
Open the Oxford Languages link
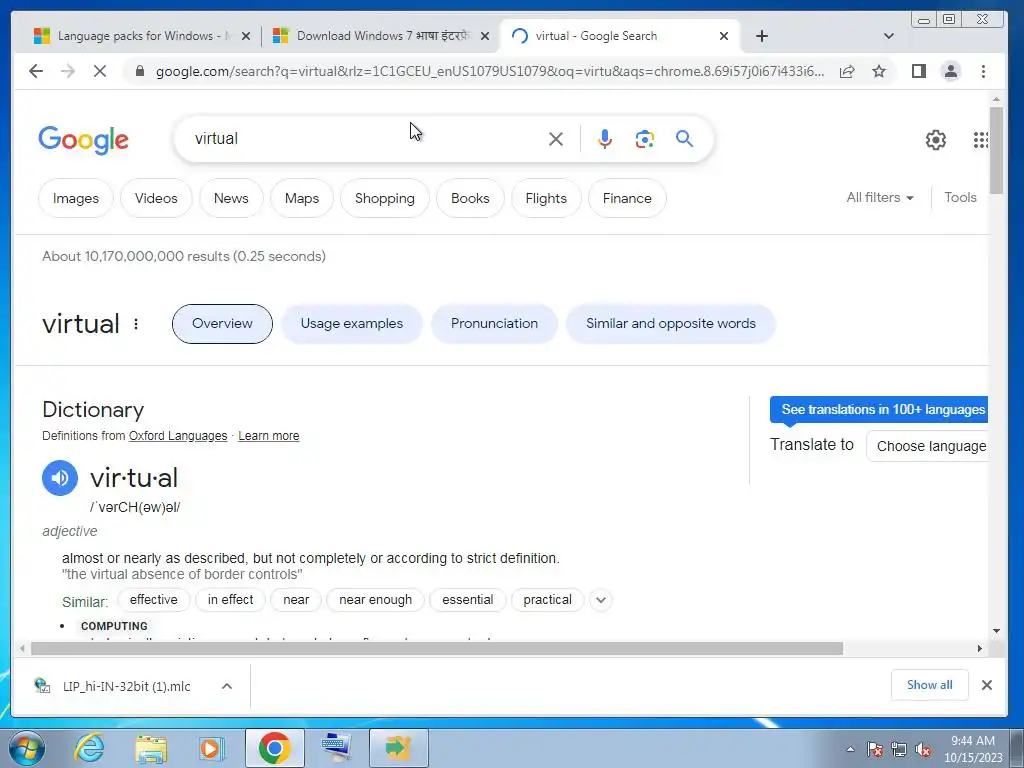coord(178,436)
